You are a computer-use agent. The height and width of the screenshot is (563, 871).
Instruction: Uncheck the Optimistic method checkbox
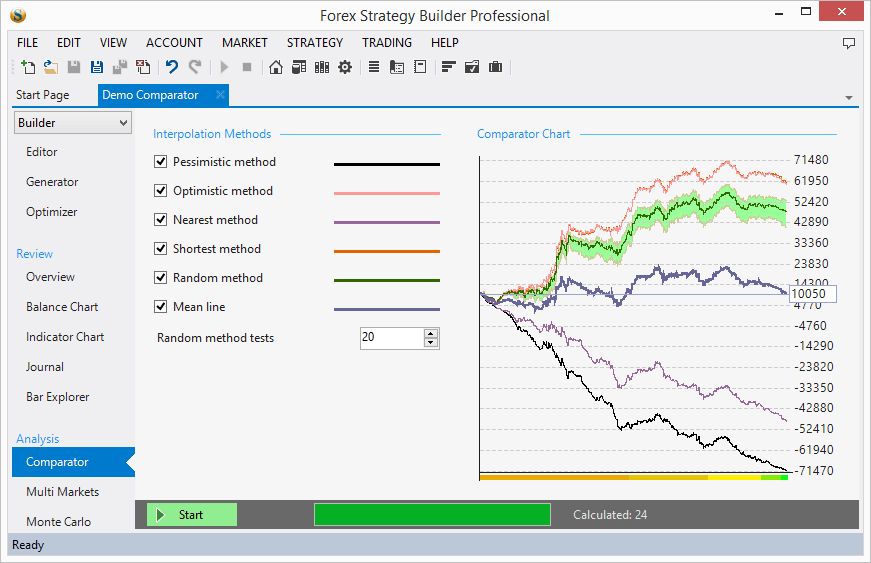click(161, 190)
